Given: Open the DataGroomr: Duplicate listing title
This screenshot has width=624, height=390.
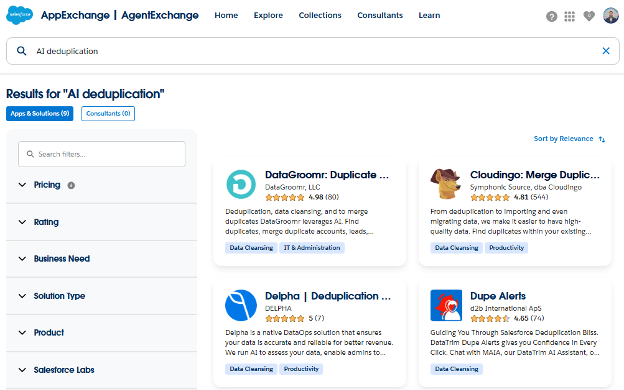Looking at the screenshot, I should 327,175.
